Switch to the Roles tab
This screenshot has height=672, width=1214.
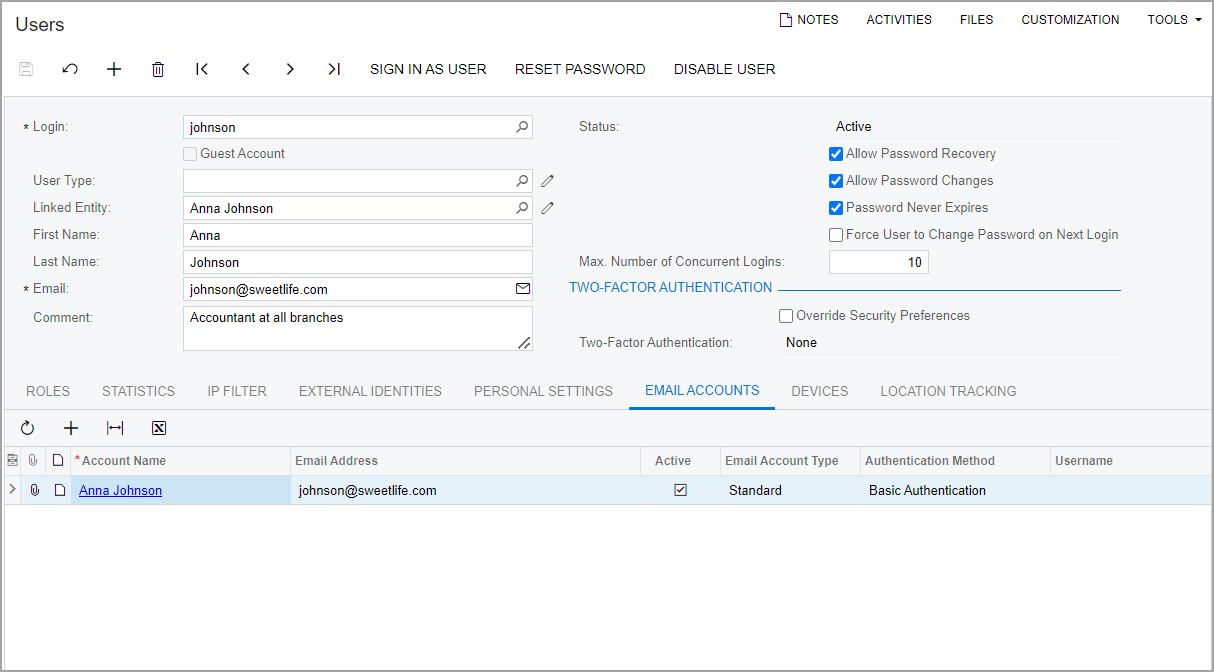(48, 391)
